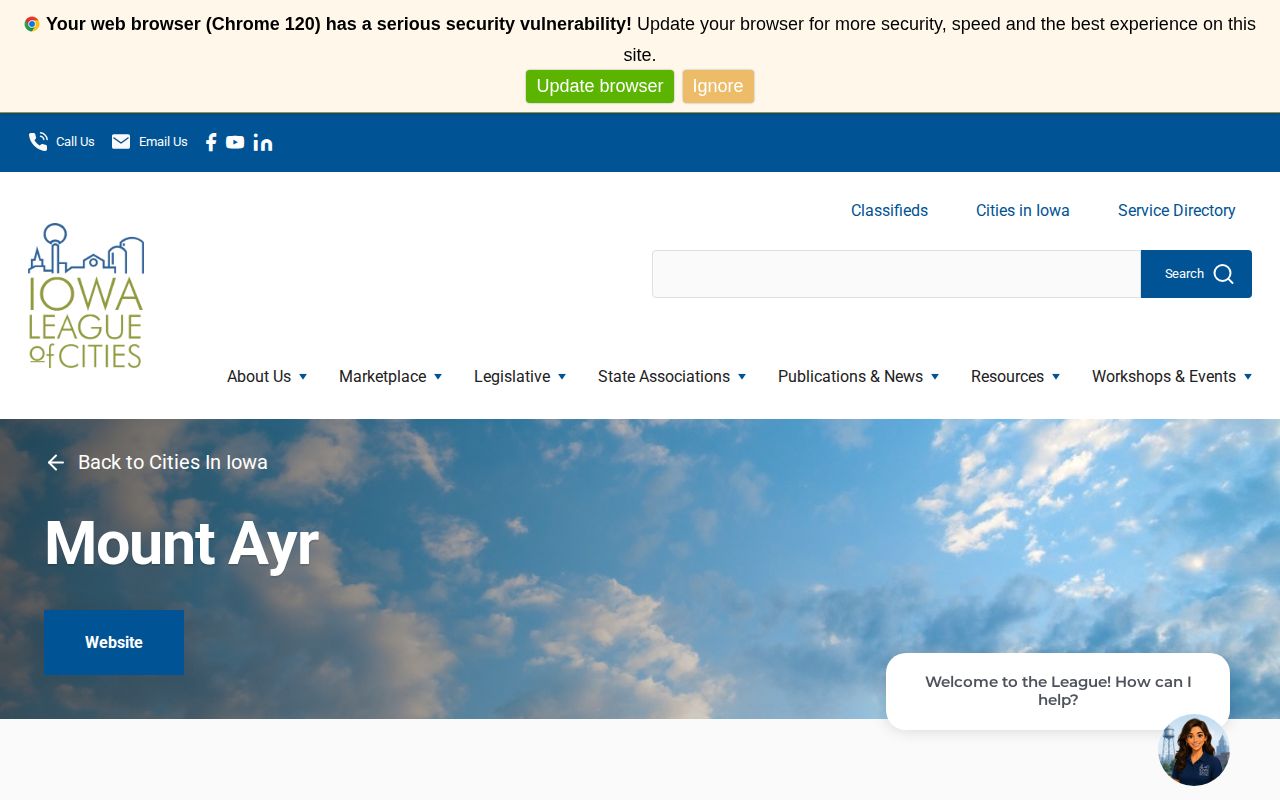This screenshot has height=800, width=1280.
Task: Click the Search button
Action: tap(1196, 274)
